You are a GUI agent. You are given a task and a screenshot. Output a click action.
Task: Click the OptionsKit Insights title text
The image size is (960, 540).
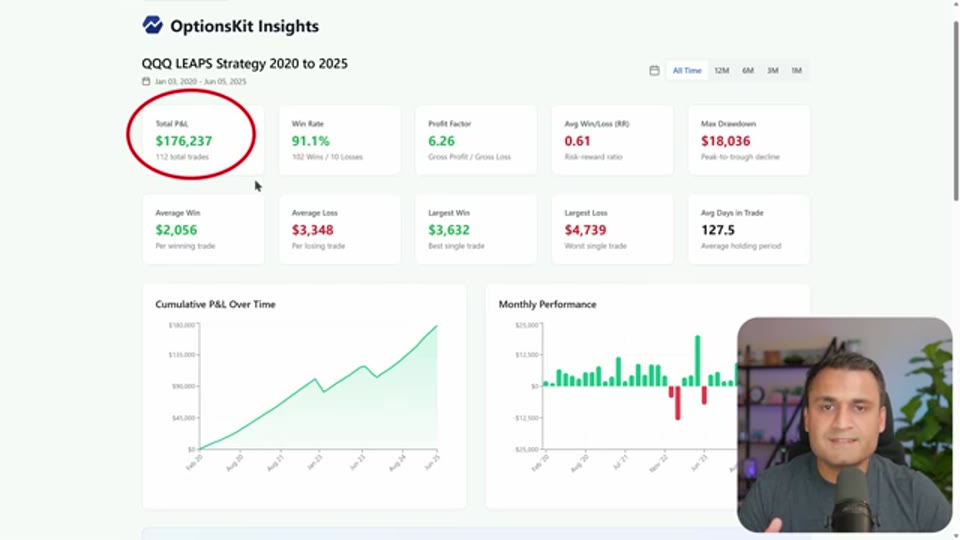244,26
